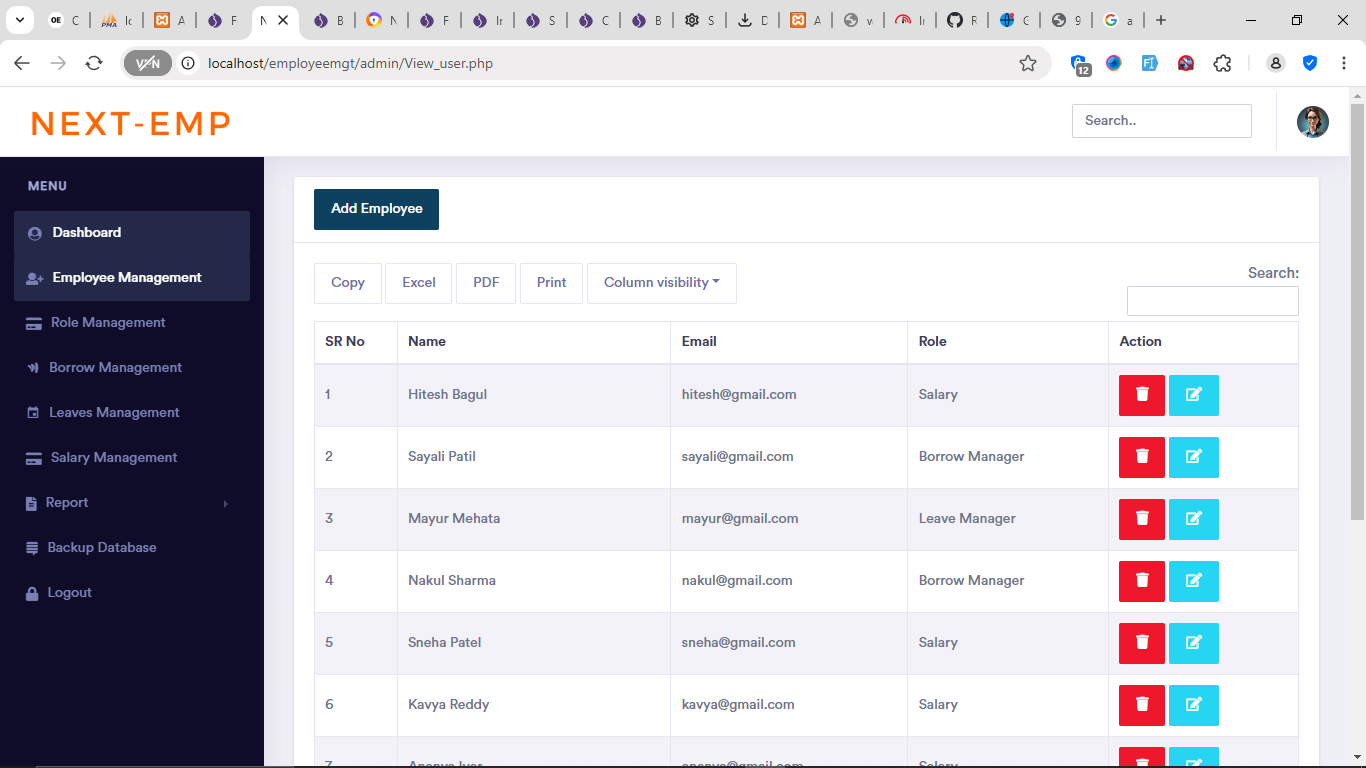Click the delete icon for Hitesh Bagul
1366x768 pixels.
point(1141,395)
